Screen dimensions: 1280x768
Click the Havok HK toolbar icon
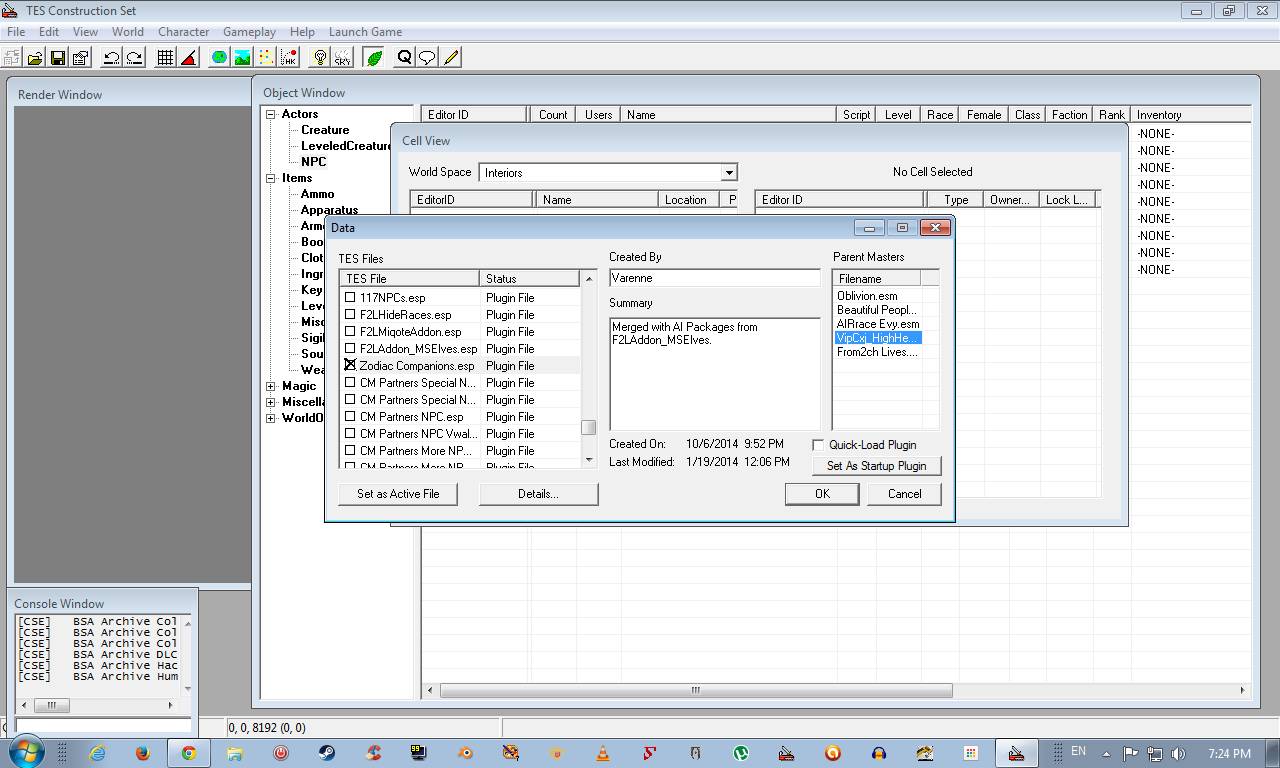click(289, 58)
